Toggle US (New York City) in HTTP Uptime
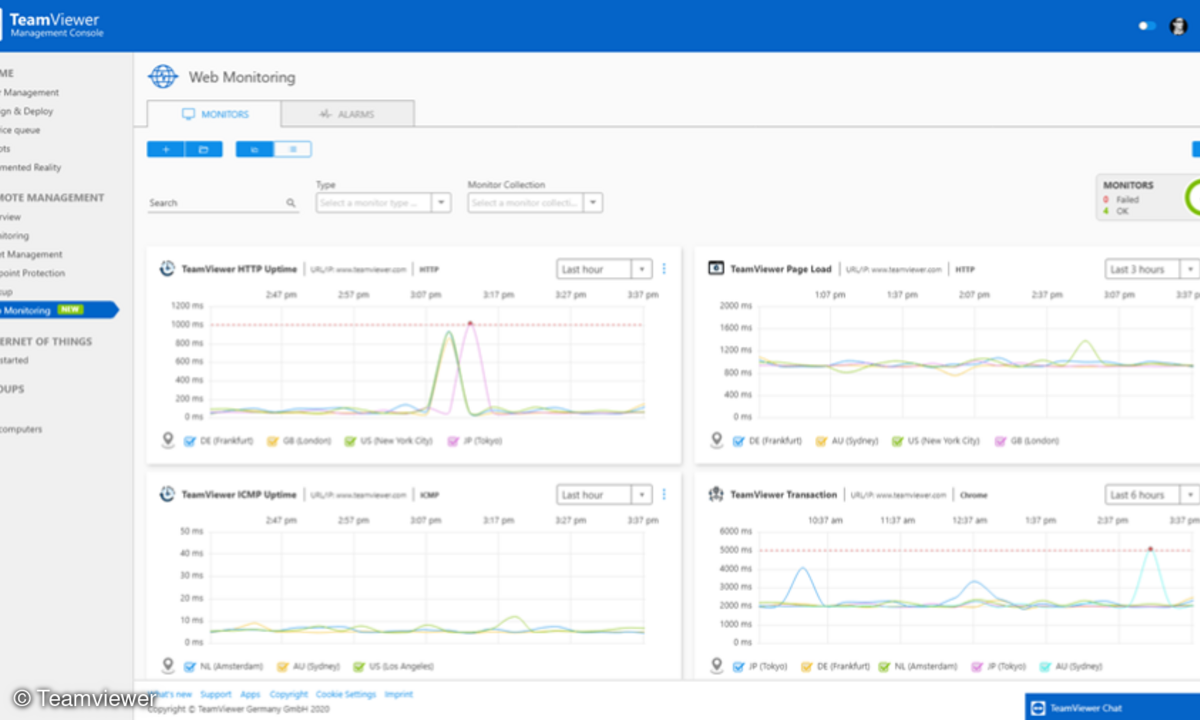This screenshot has height=720, width=1200. point(350,441)
